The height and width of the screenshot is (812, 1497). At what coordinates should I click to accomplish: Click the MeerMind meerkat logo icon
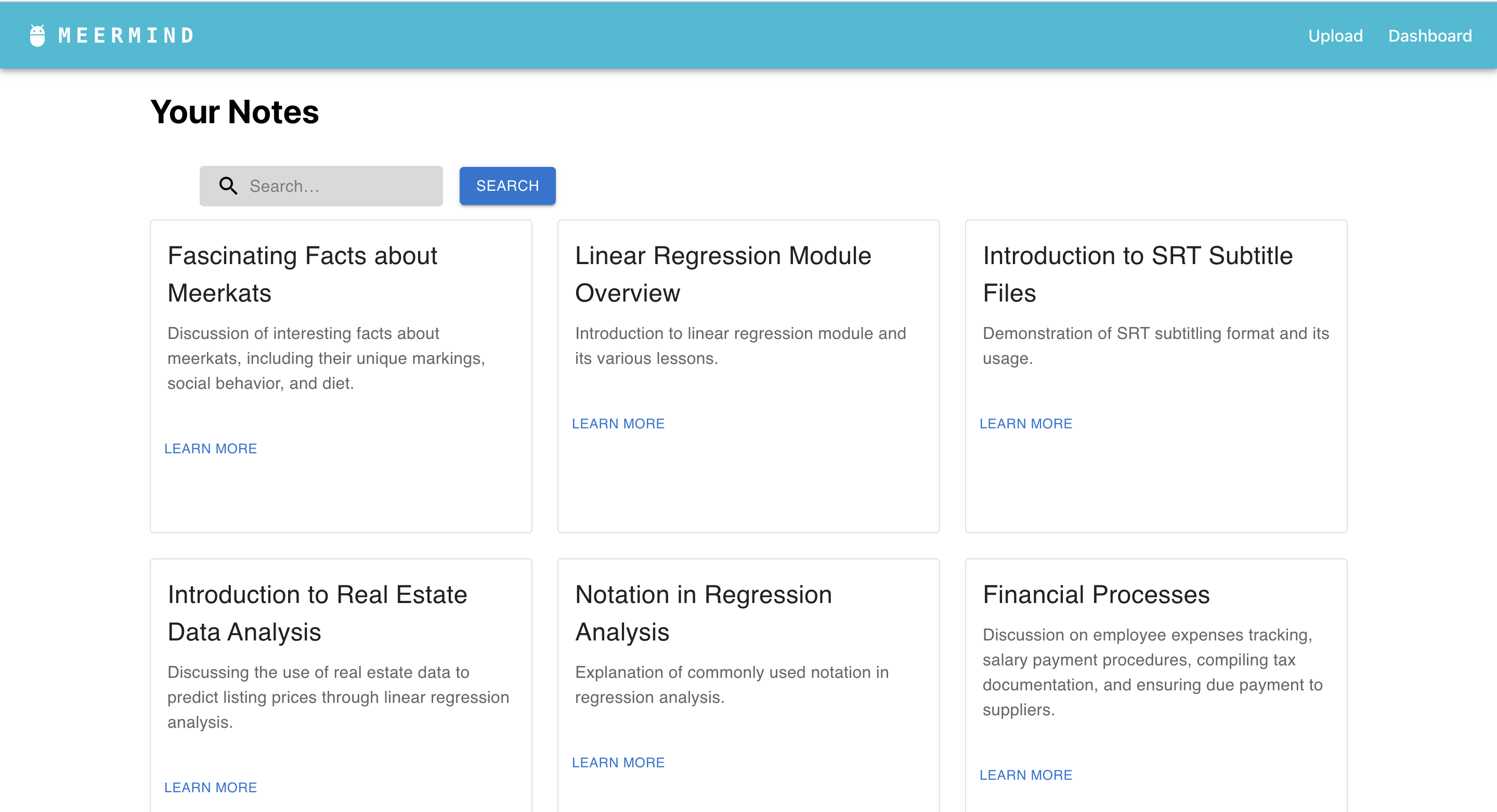tap(37, 35)
